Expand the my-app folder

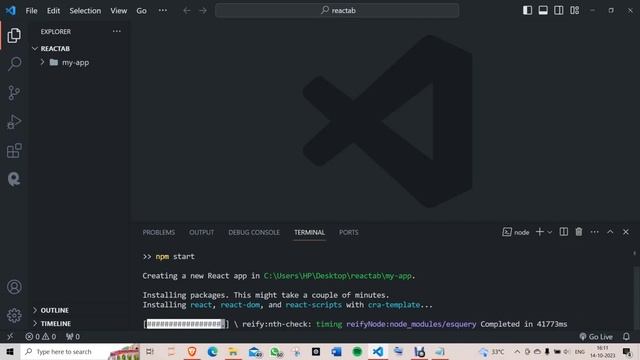click(x=42, y=62)
